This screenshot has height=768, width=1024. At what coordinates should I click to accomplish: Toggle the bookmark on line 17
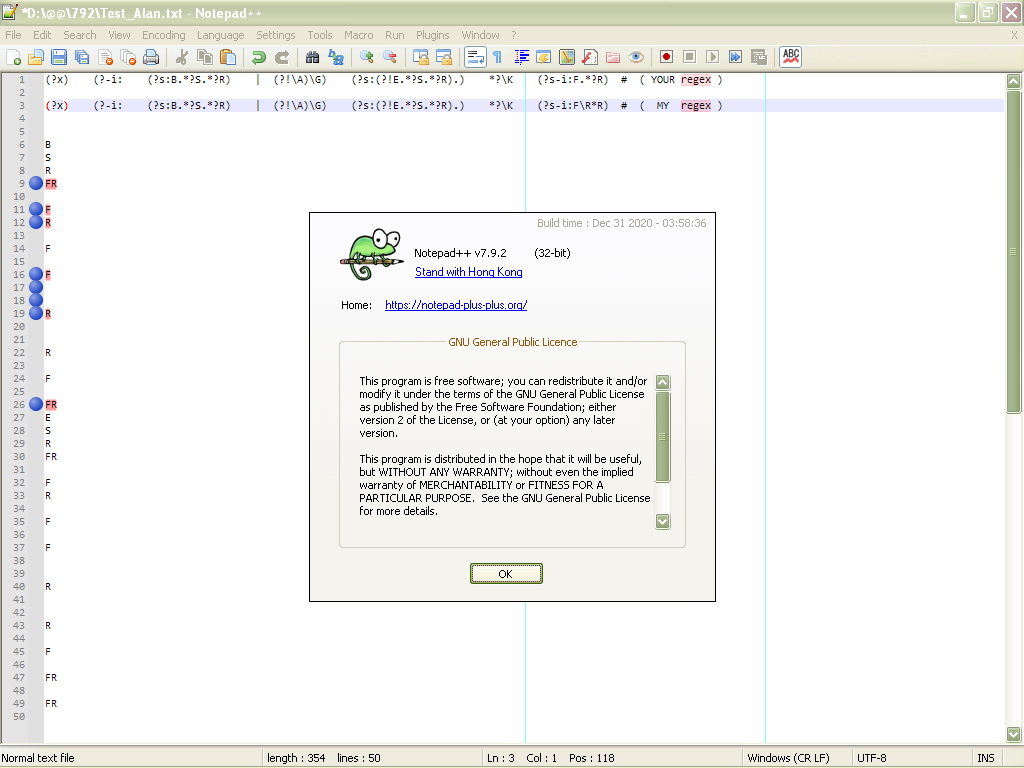tap(36, 287)
